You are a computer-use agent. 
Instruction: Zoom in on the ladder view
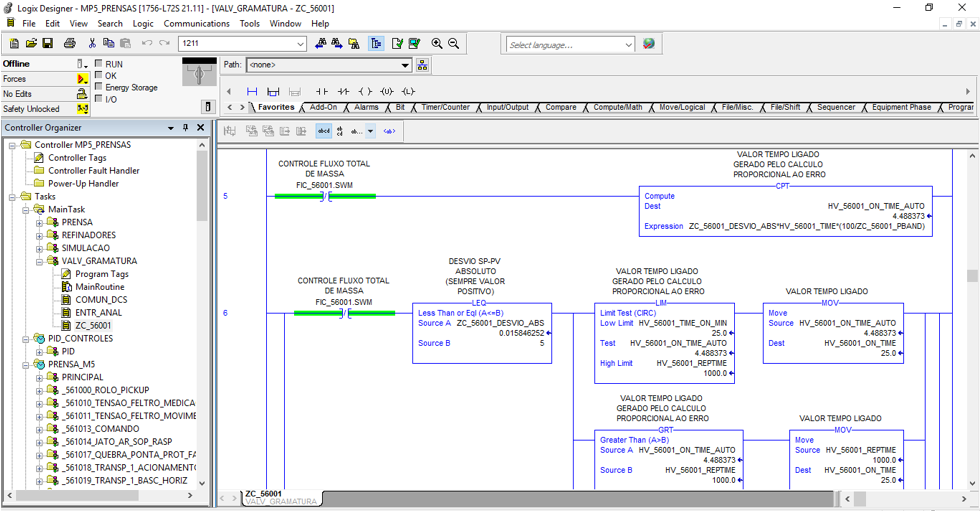tap(437, 43)
